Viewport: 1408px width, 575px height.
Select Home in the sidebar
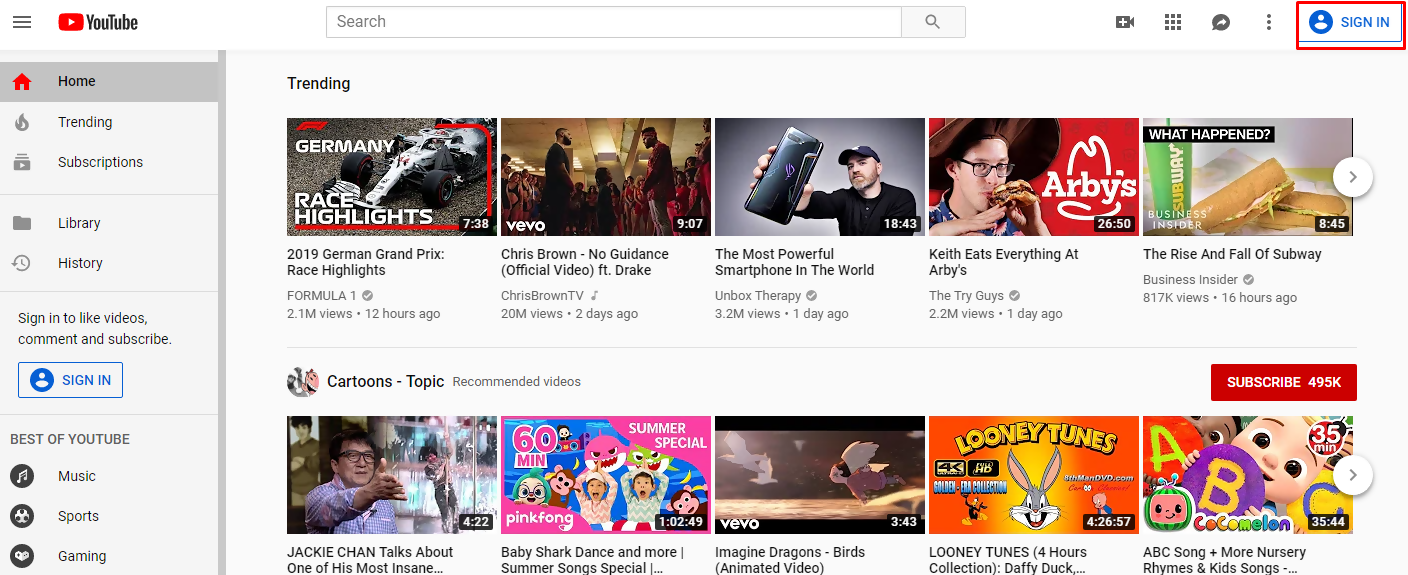coord(109,82)
